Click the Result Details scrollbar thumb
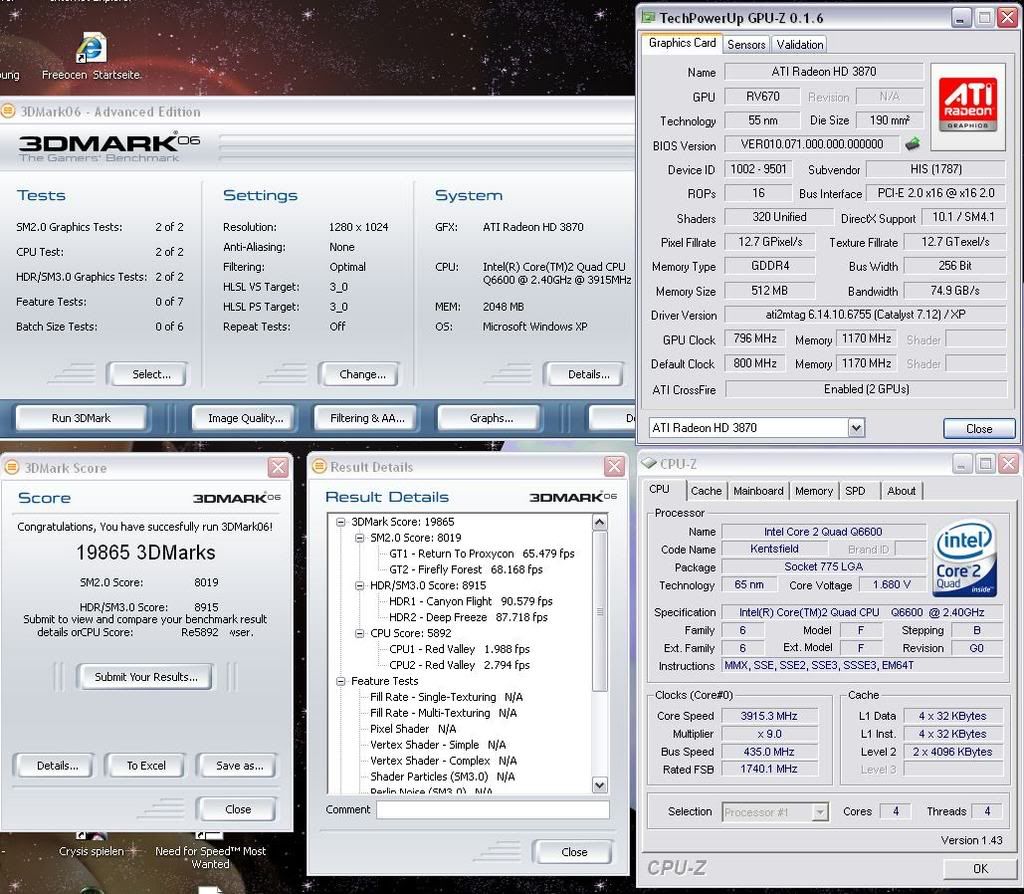Viewport: 1024px width, 894px height. [600, 611]
